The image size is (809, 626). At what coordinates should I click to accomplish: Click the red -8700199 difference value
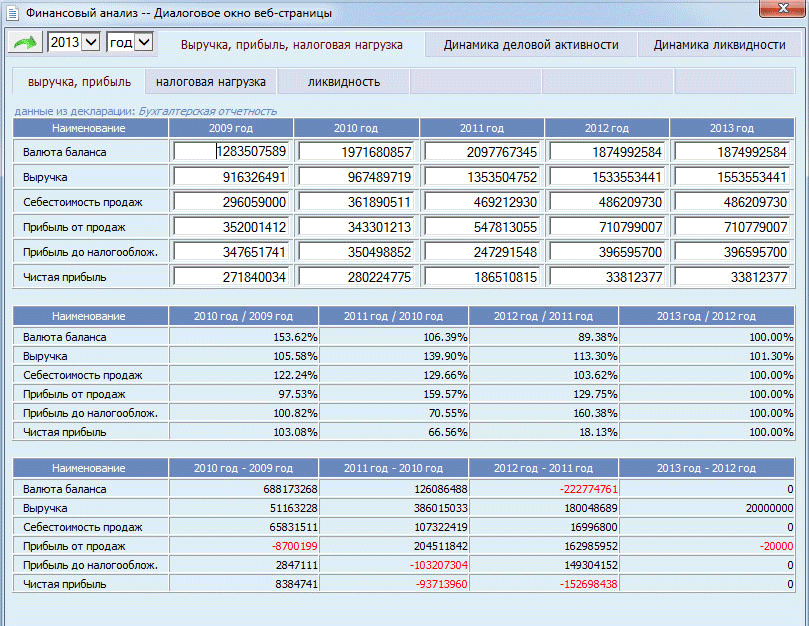293,546
